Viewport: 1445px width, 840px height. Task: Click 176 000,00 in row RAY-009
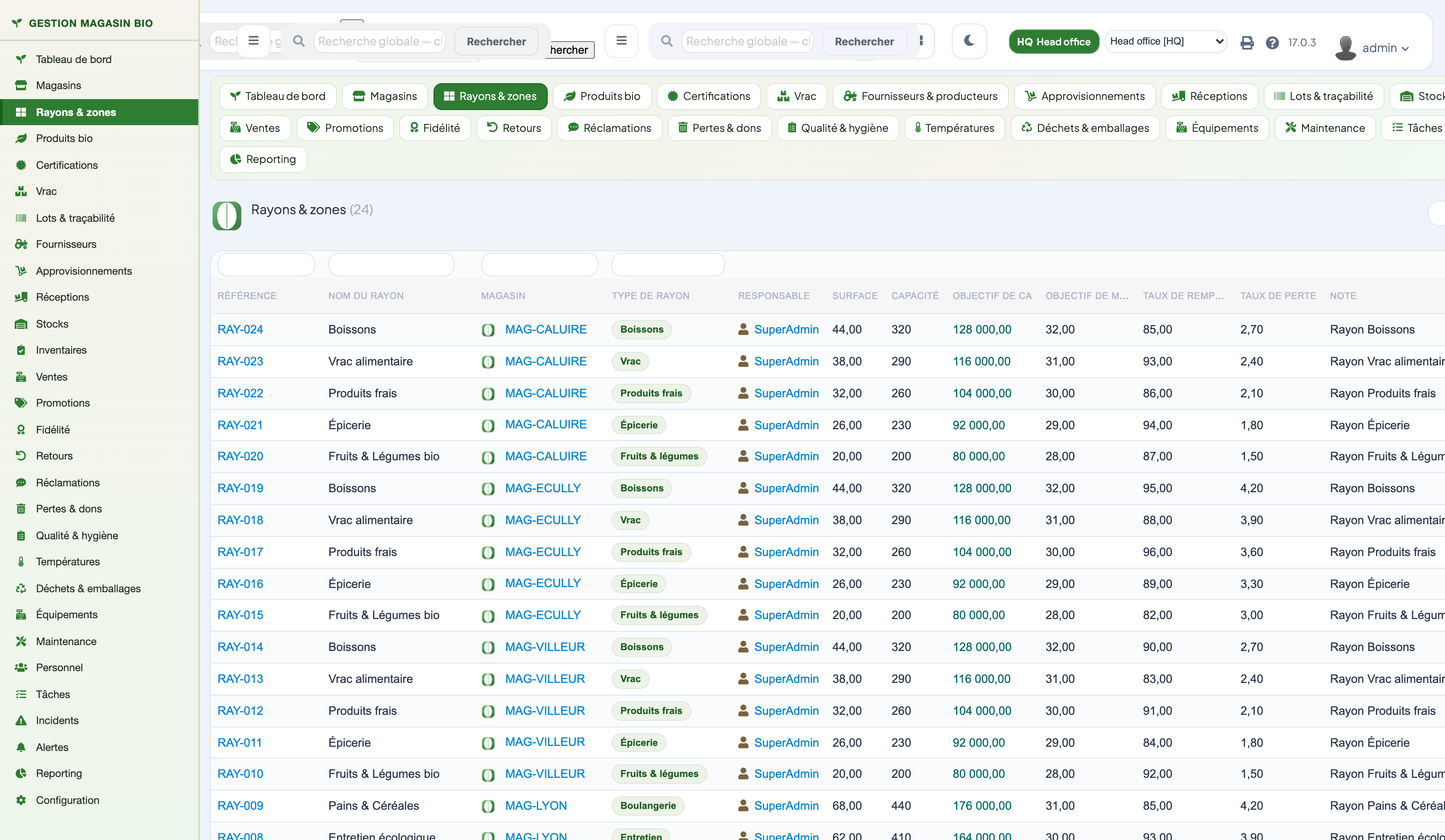pyautogui.click(x=982, y=806)
